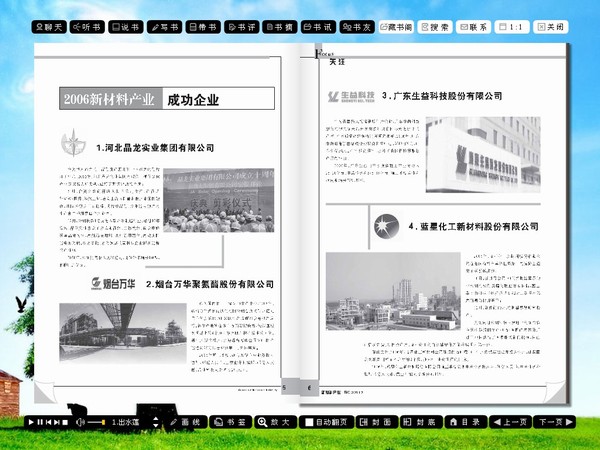600x450 pixels.
Task: Click heading 3.广东生益科技股份有限公司
Action: point(442,96)
